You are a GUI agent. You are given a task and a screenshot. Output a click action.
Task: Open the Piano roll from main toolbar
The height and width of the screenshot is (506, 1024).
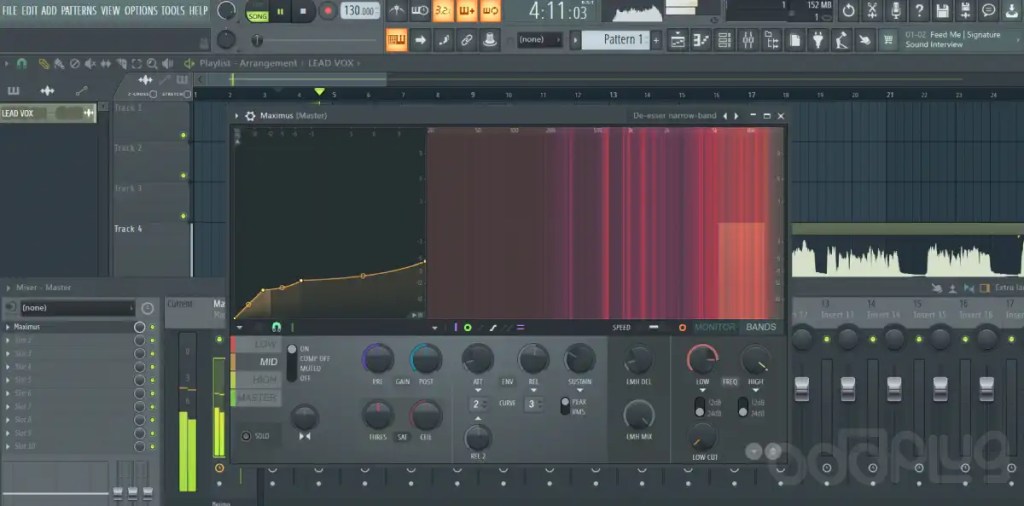[701, 40]
